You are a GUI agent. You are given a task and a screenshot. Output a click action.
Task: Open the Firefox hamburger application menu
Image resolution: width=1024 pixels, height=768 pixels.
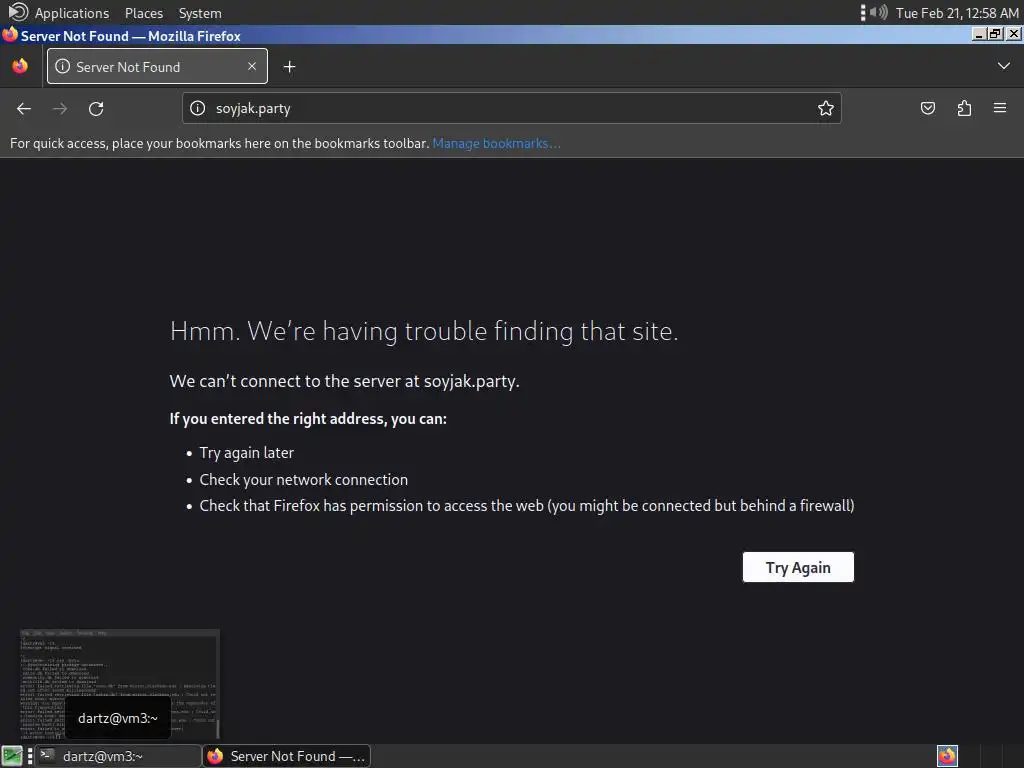[x=1000, y=108]
